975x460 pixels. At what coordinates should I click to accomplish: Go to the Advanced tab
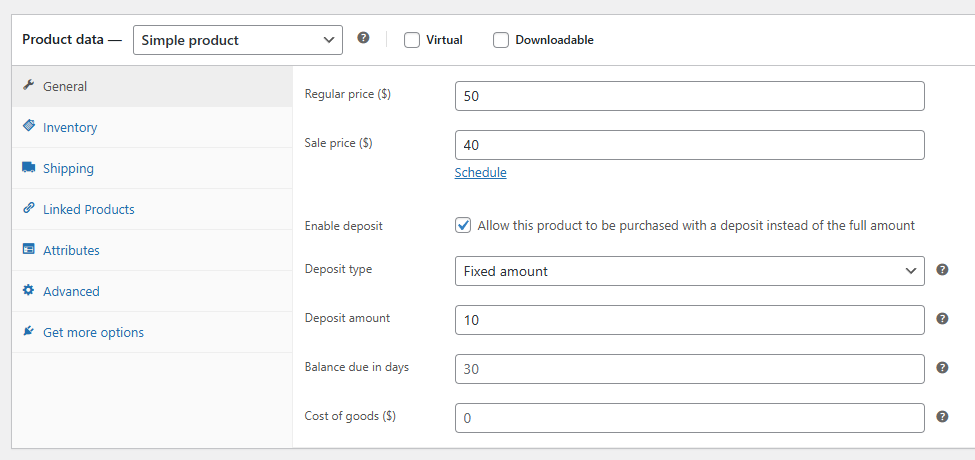[x=152, y=292]
